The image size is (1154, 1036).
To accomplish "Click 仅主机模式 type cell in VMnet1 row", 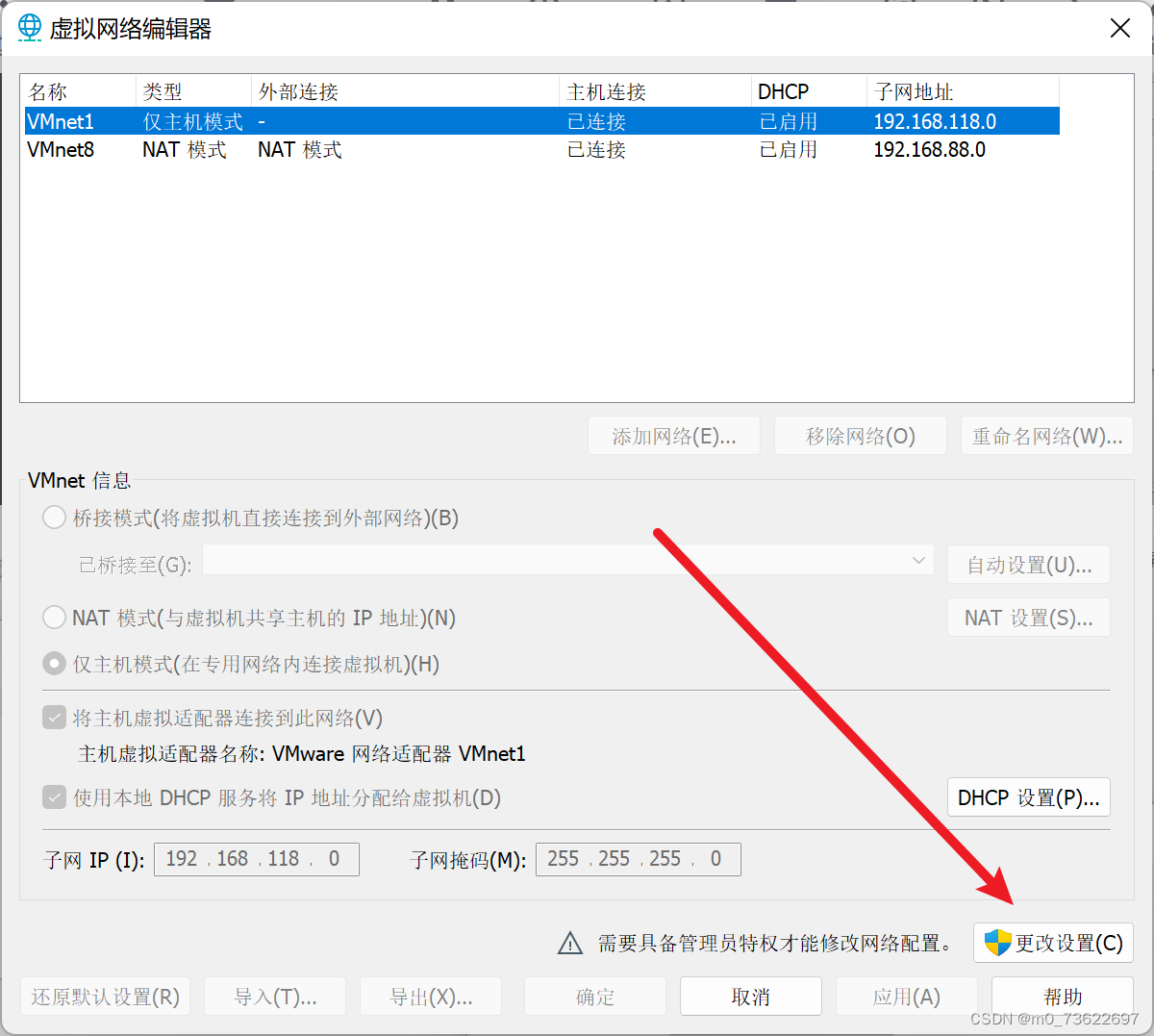I will click(x=193, y=121).
